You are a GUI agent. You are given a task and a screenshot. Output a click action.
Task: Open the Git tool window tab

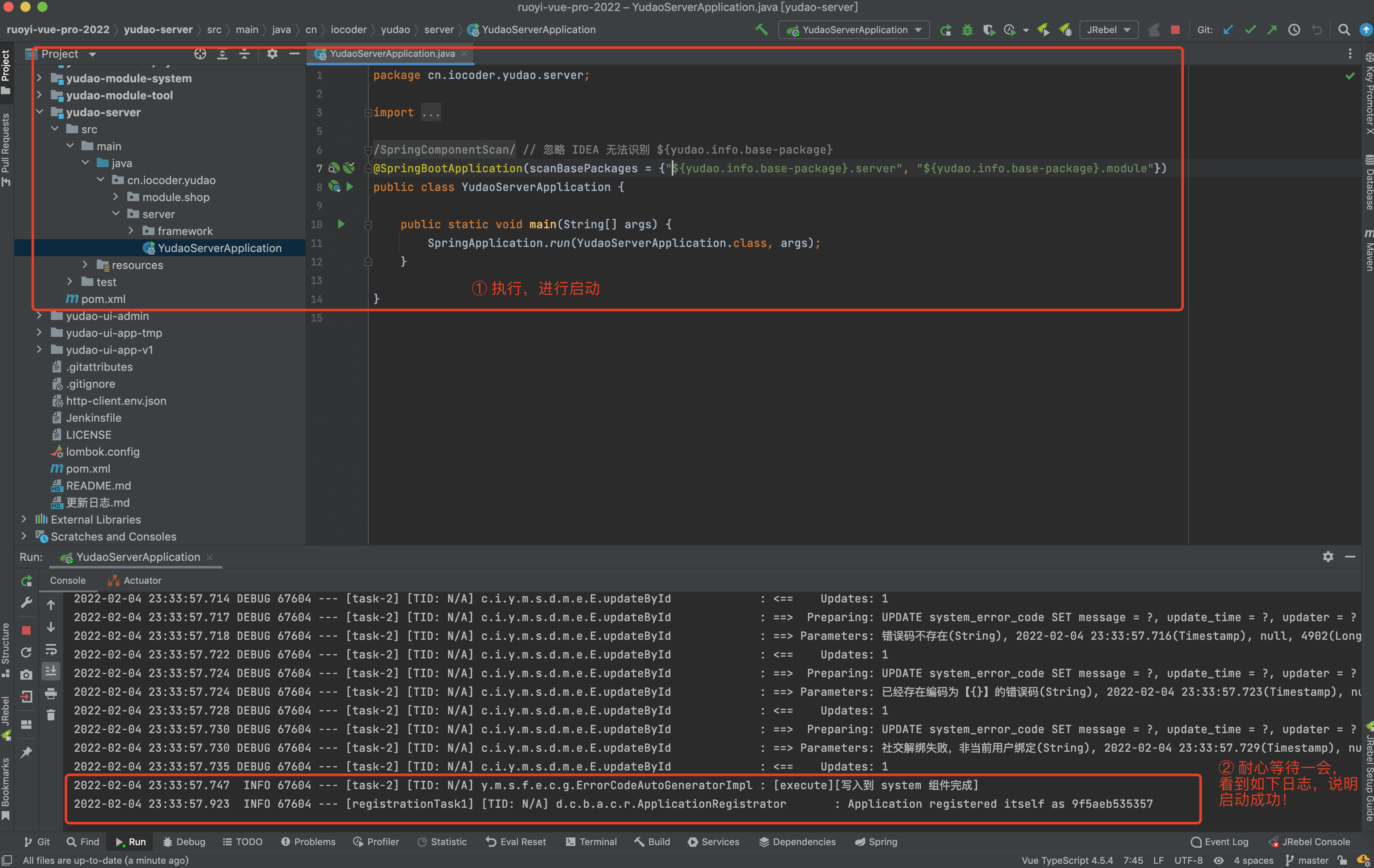36,842
